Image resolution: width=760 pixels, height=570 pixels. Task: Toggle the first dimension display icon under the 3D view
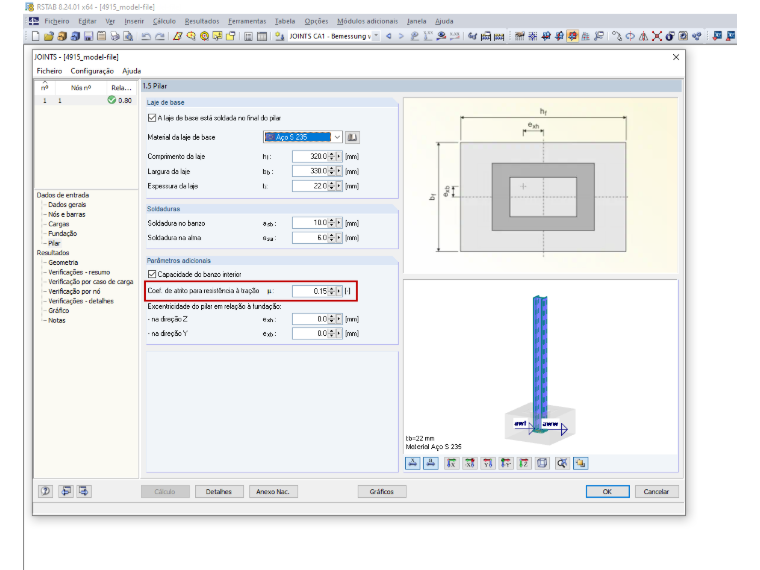tap(412, 463)
